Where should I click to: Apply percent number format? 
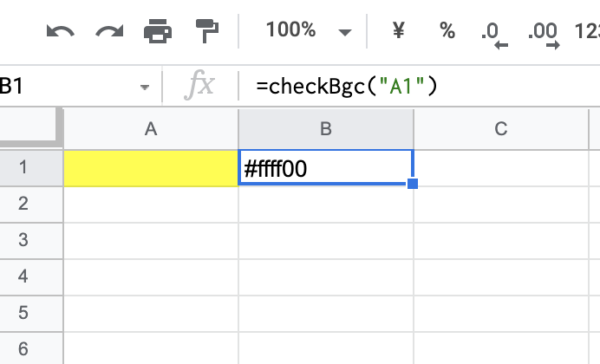pyautogui.click(x=447, y=30)
